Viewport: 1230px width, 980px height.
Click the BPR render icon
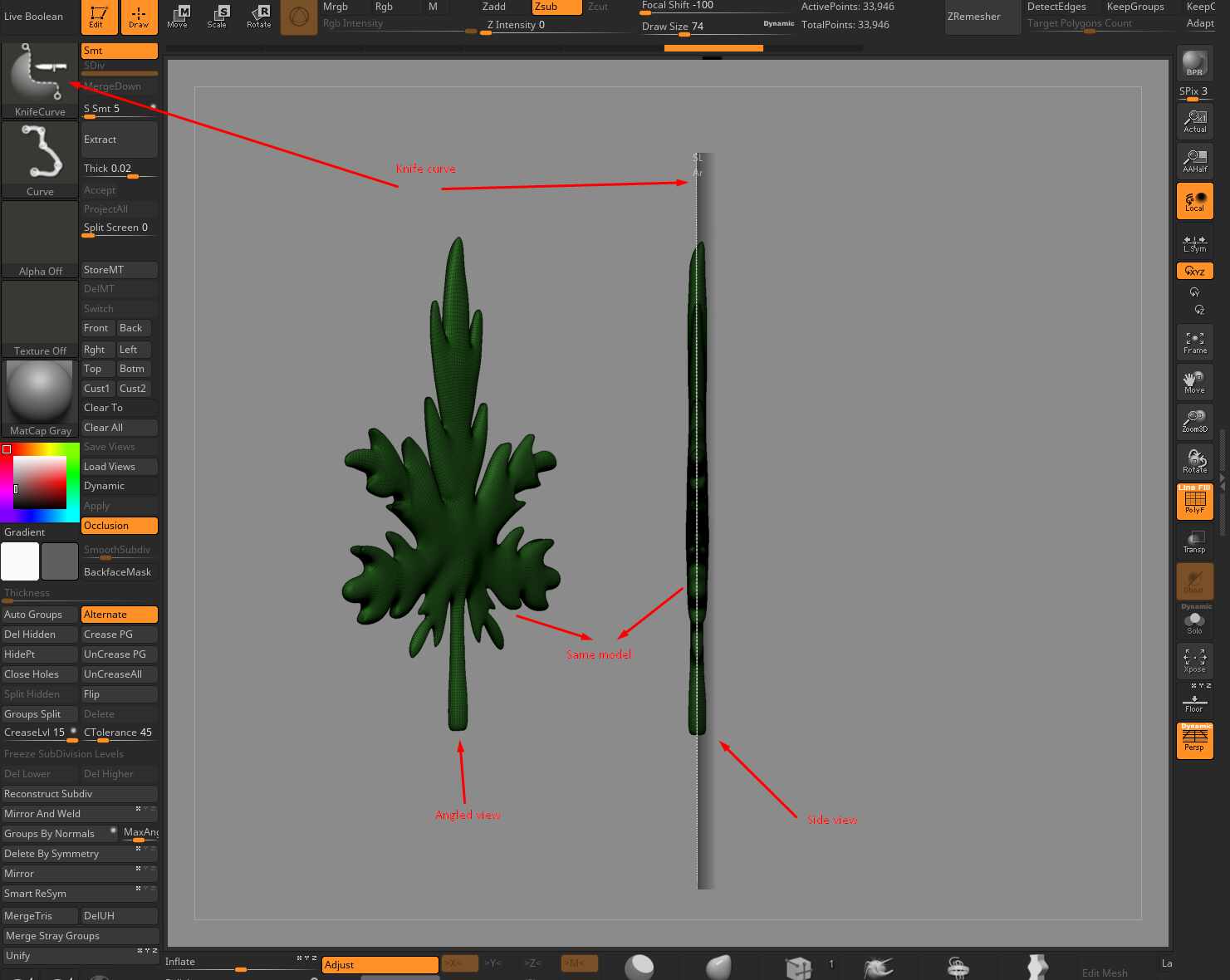tap(1194, 63)
